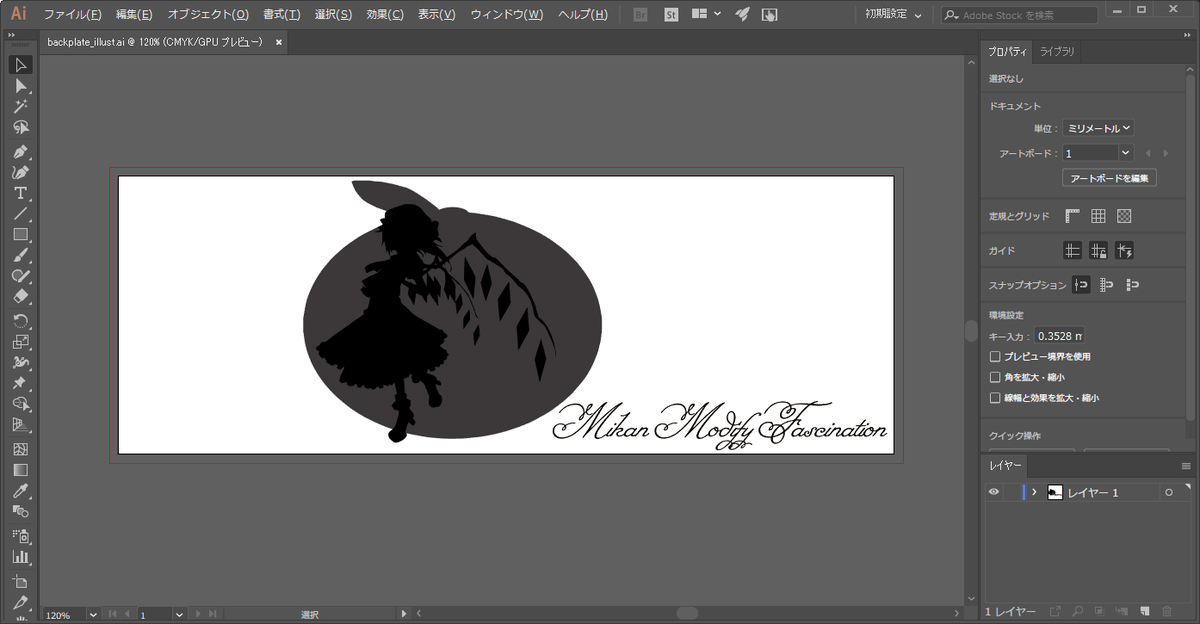Image resolution: width=1200 pixels, height=624 pixels.
Task: Open the オブジェクト(O) menu
Action: (208, 14)
